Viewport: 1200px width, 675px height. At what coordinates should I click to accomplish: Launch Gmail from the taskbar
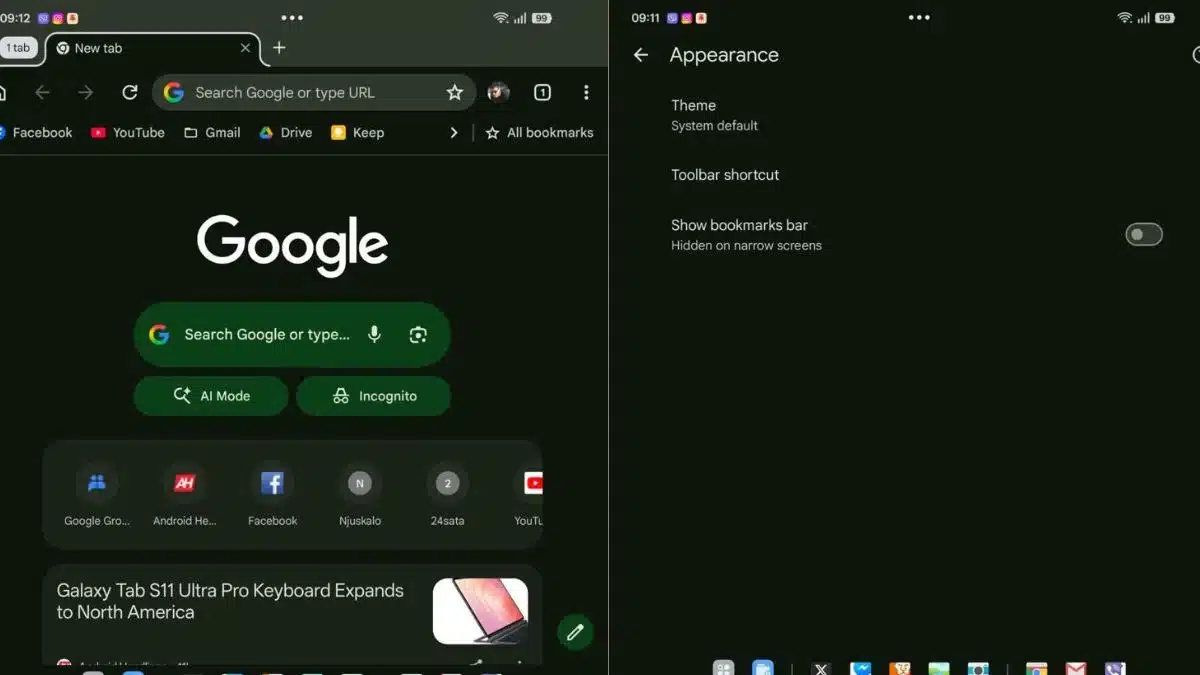pos(1075,666)
